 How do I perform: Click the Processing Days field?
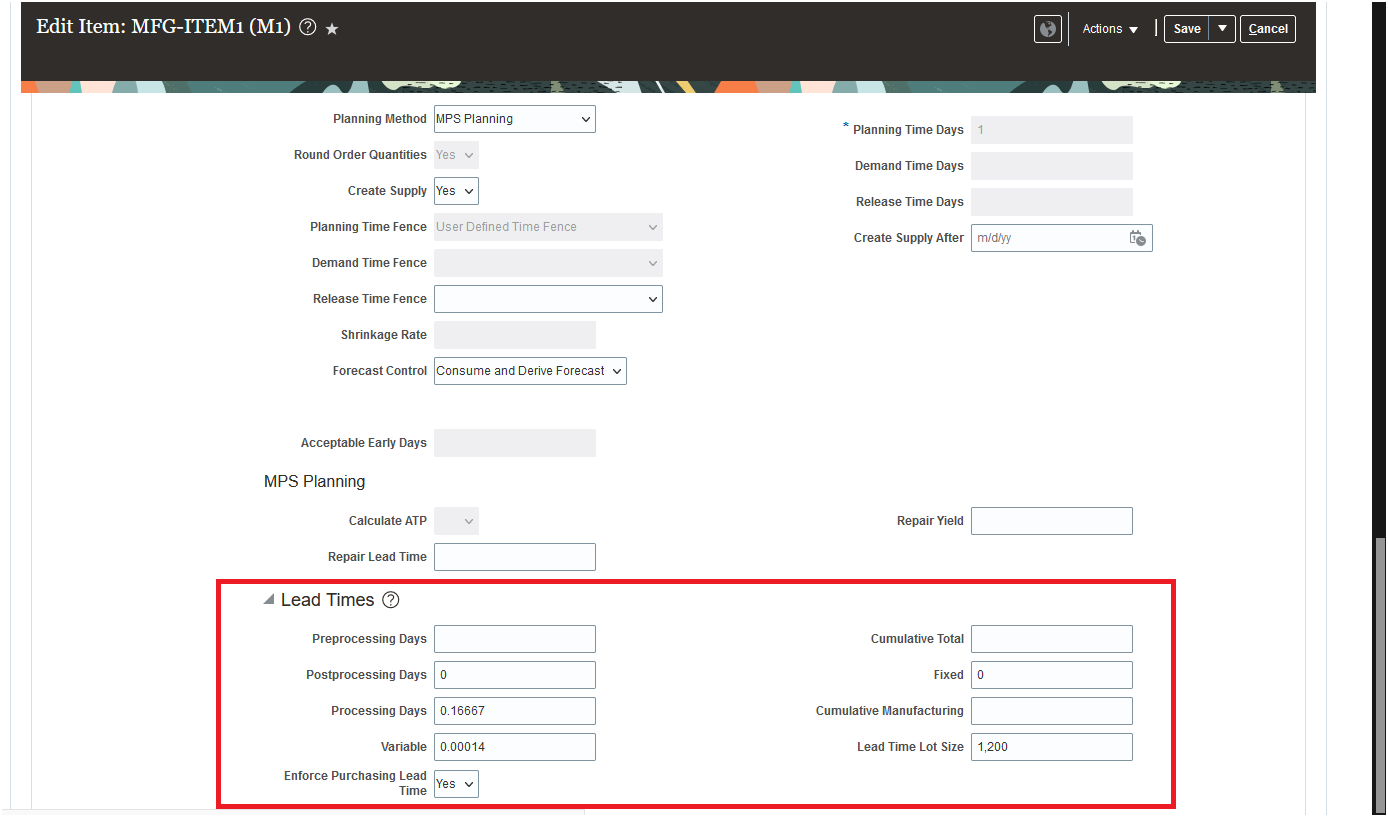pyautogui.click(x=515, y=711)
